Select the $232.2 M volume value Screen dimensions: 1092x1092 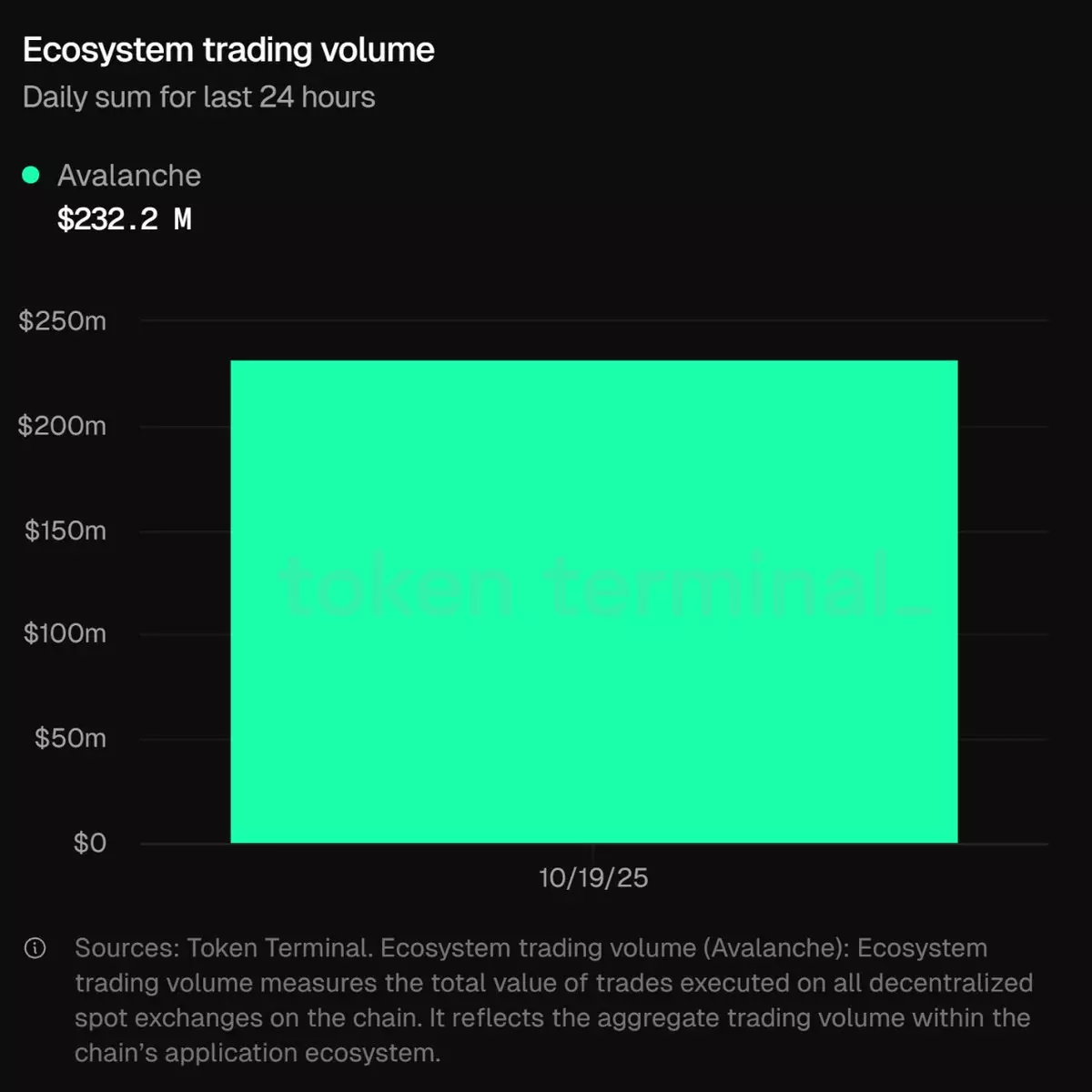coord(125,219)
